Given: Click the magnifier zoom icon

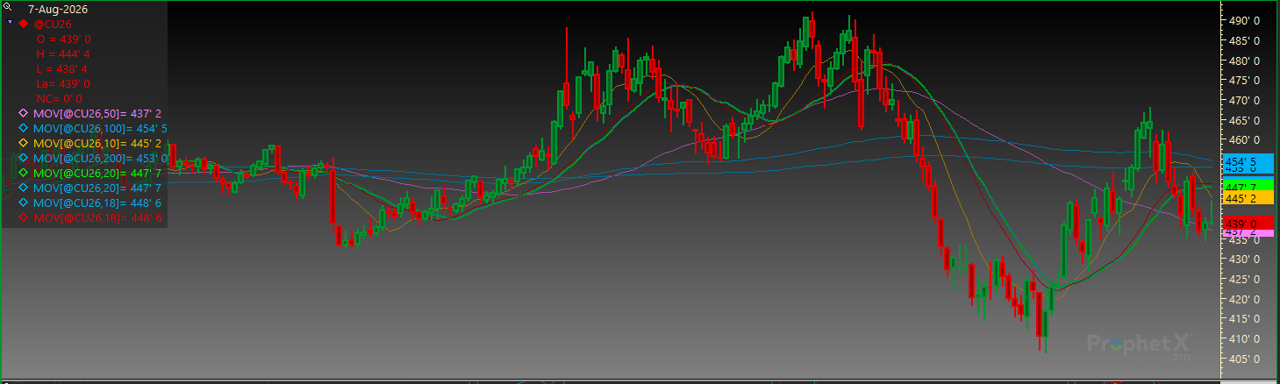Looking at the screenshot, I should pyautogui.click(x=7, y=7).
